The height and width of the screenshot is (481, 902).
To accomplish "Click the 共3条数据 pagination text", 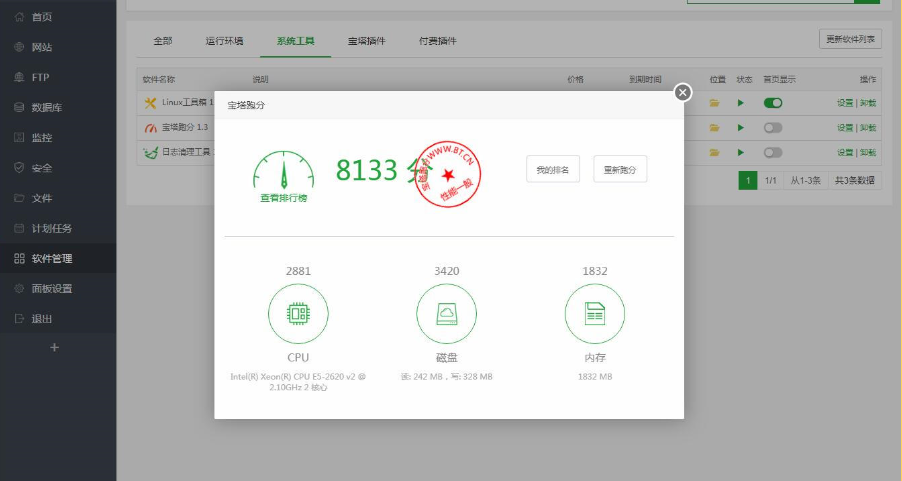I will [855, 181].
